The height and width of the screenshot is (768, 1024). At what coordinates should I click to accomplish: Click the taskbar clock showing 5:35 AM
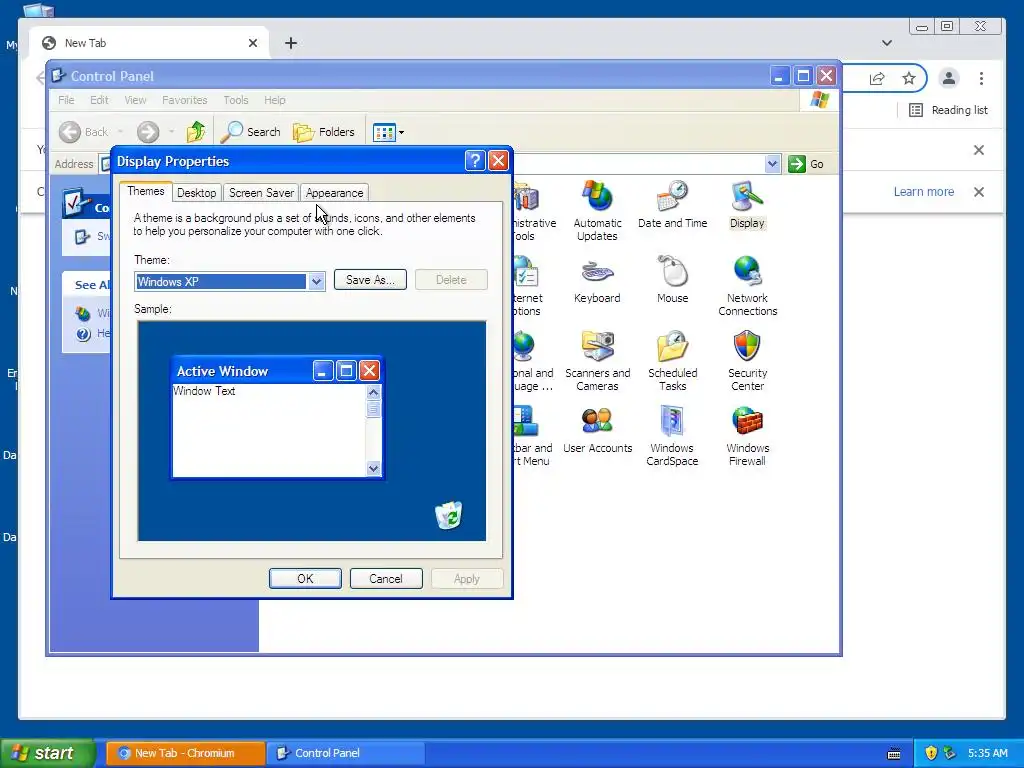coord(987,753)
